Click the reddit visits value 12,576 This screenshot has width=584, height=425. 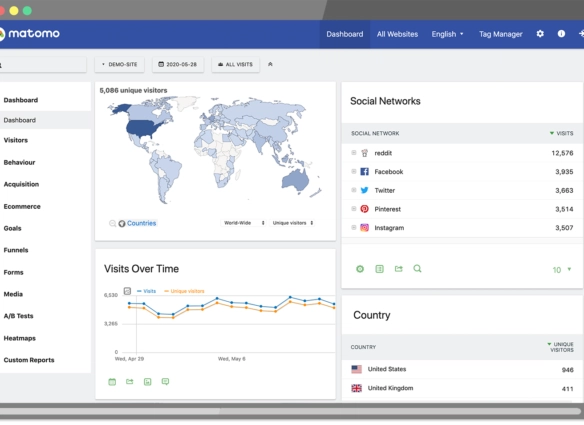(x=562, y=153)
